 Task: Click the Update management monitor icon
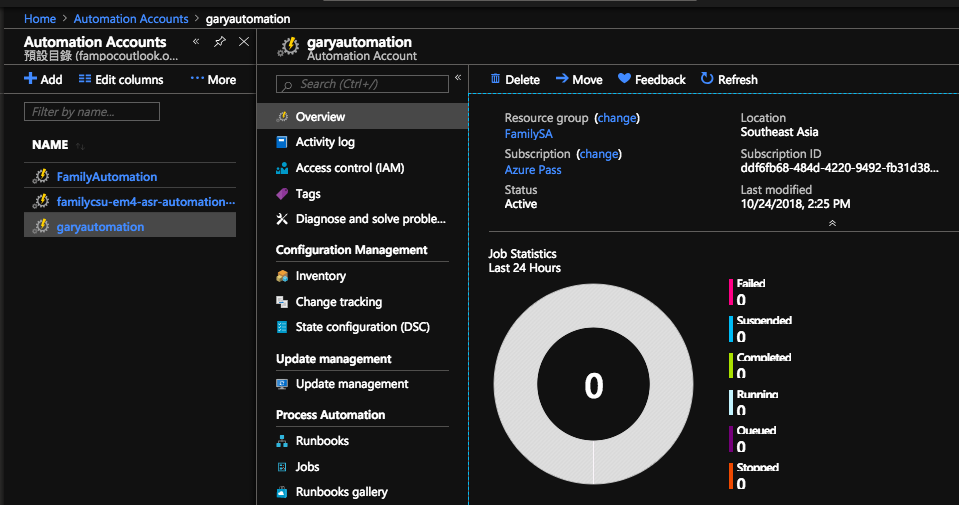click(x=282, y=384)
